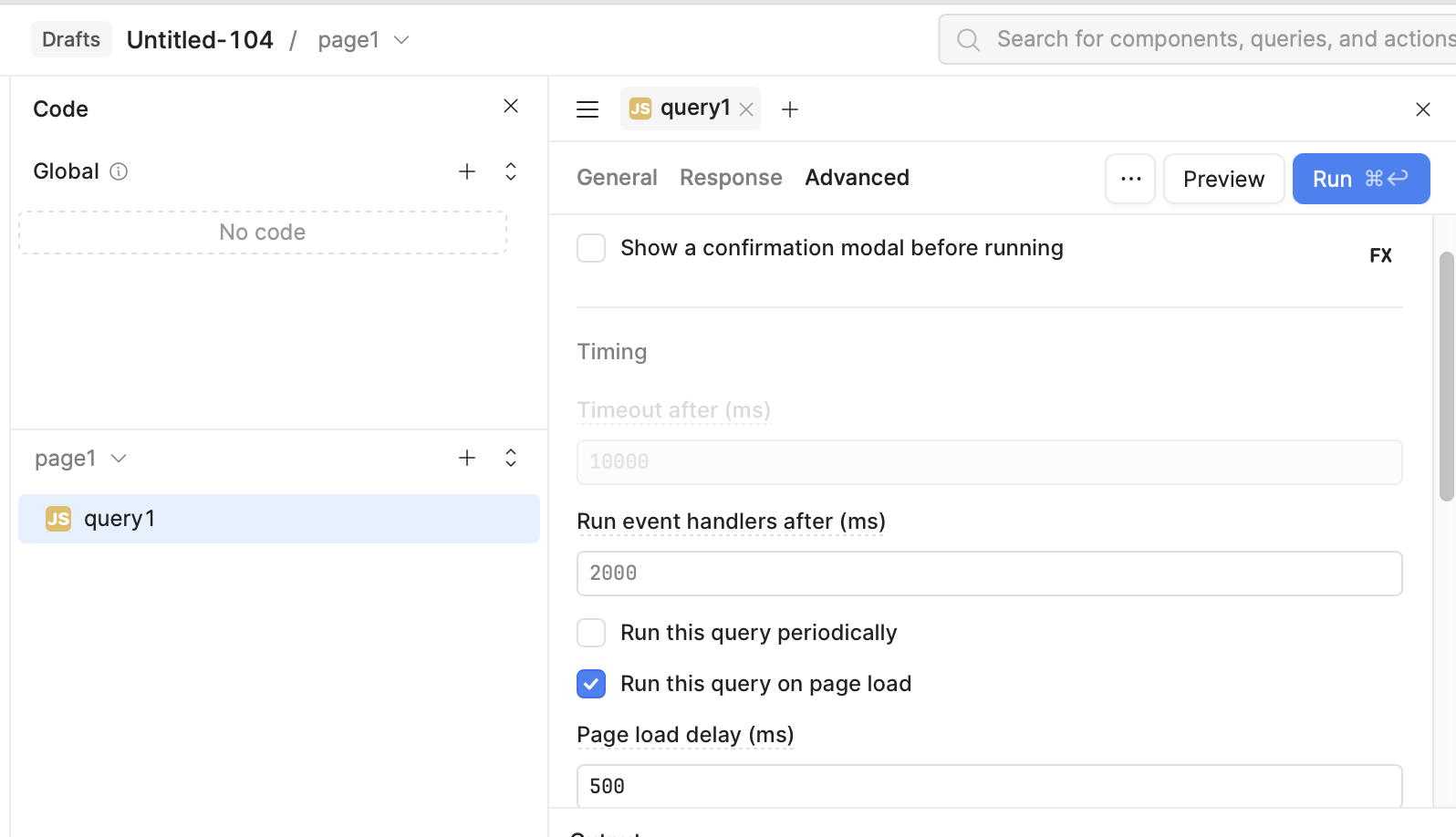Add new page1 code with plus icon
Viewport: 1456px width, 837px height.
click(x=467, y=458)
